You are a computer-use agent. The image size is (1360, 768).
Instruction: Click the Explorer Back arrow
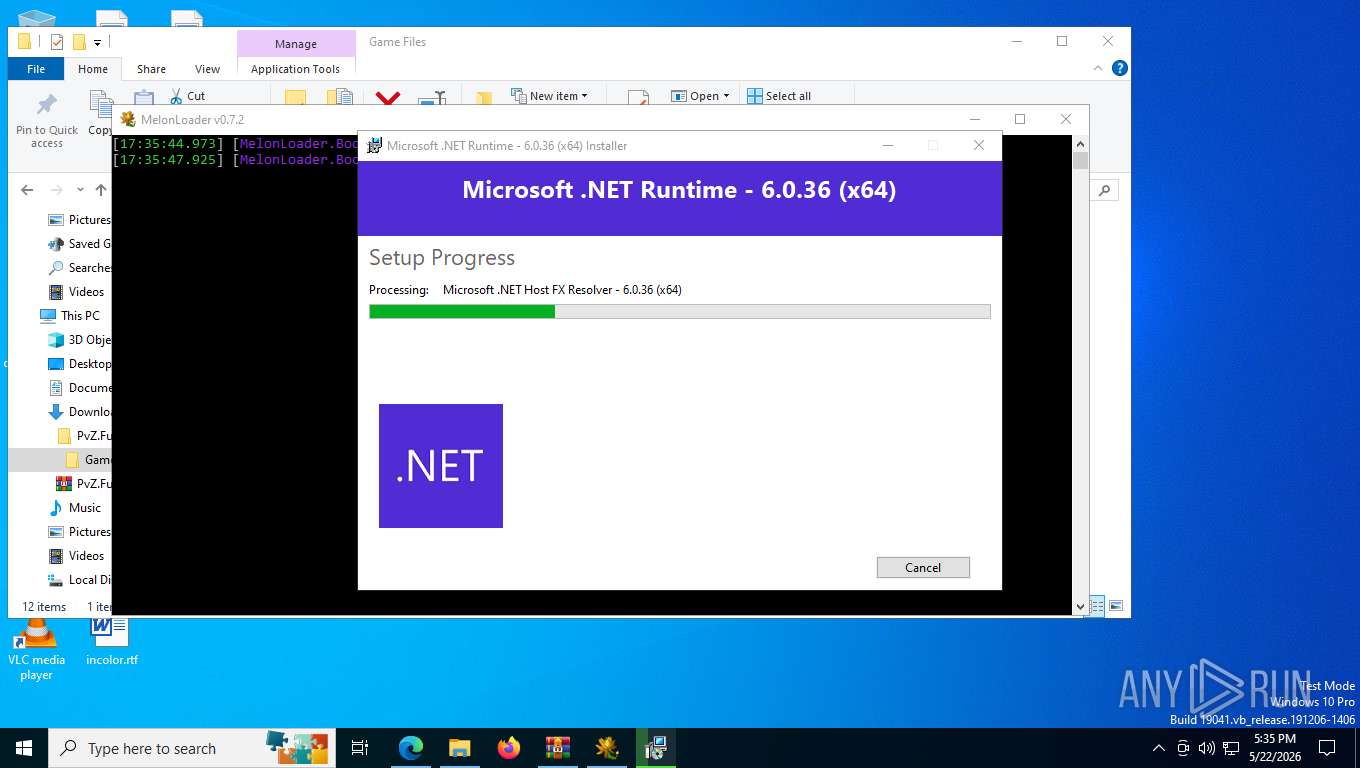(x=27, y=190)
